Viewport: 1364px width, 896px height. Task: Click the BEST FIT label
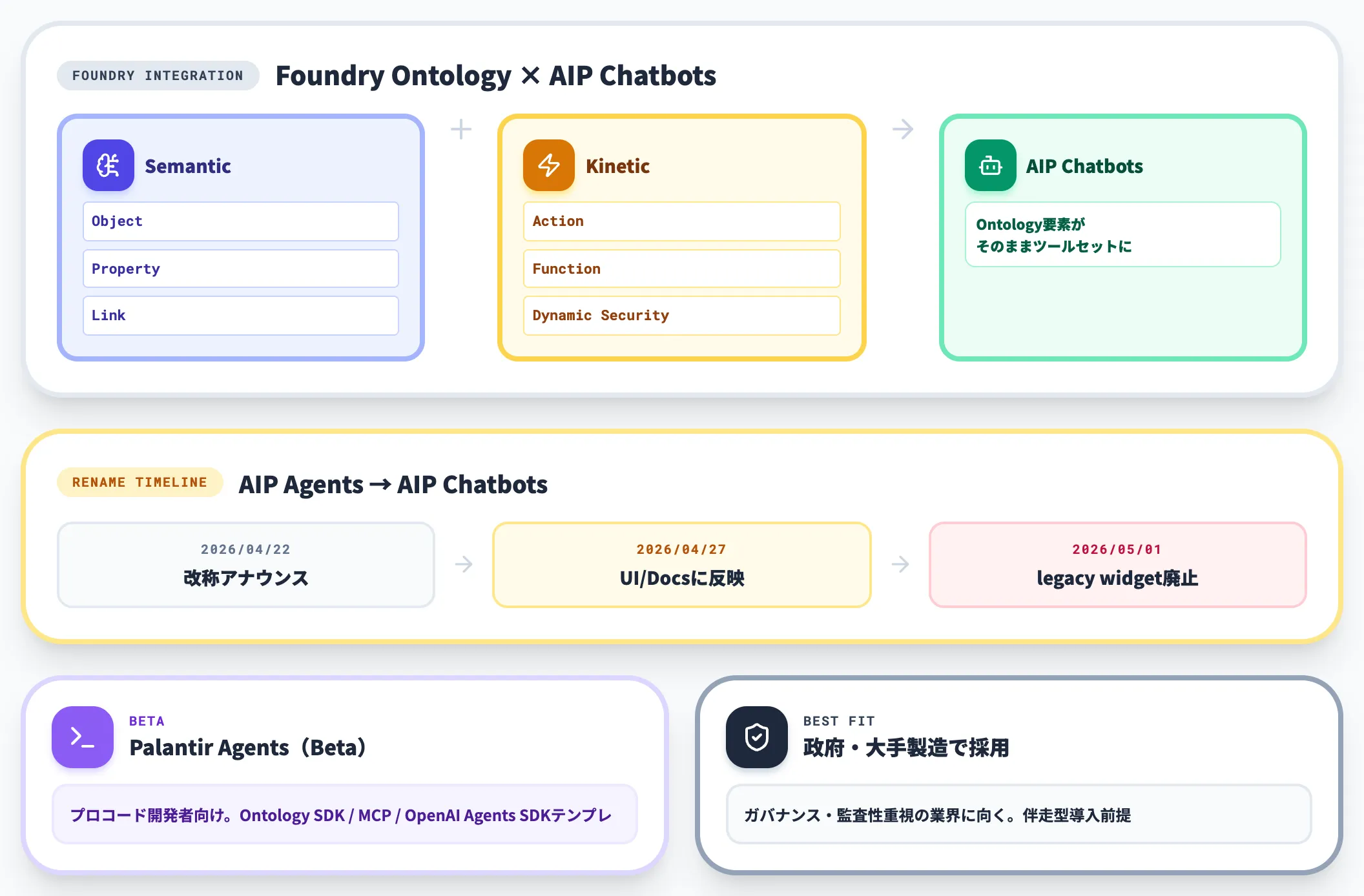coord(839,721)
